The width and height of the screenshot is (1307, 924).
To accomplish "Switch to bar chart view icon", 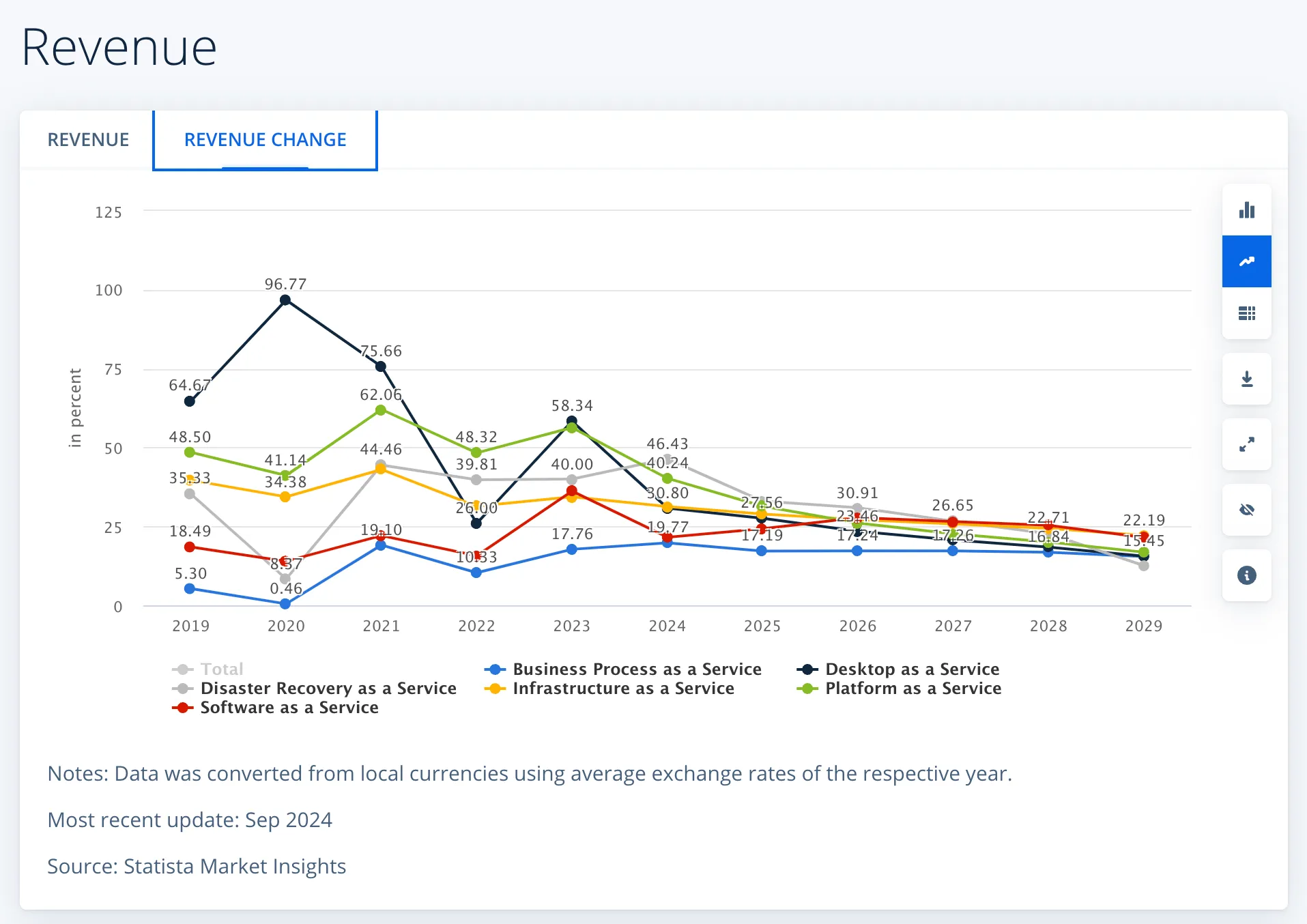I will [x=1246, y=210].
